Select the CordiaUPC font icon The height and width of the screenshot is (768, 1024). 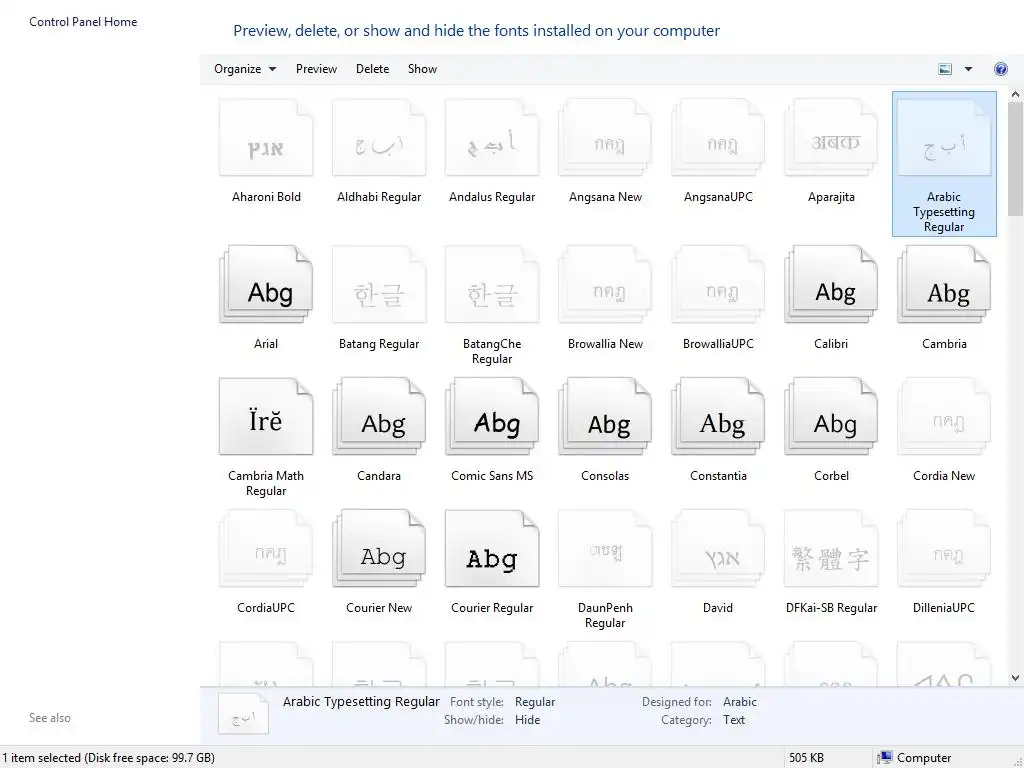coord(266,549)
